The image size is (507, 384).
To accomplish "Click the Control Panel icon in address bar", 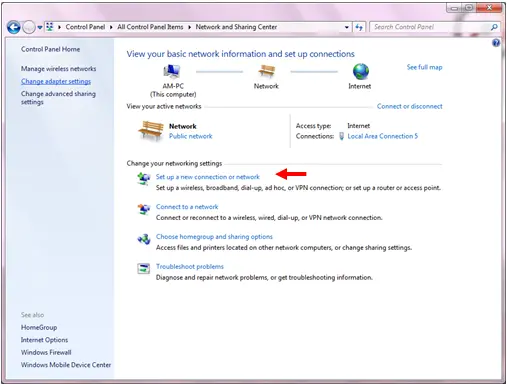I will pyautogui.click(x=50, y=27).
